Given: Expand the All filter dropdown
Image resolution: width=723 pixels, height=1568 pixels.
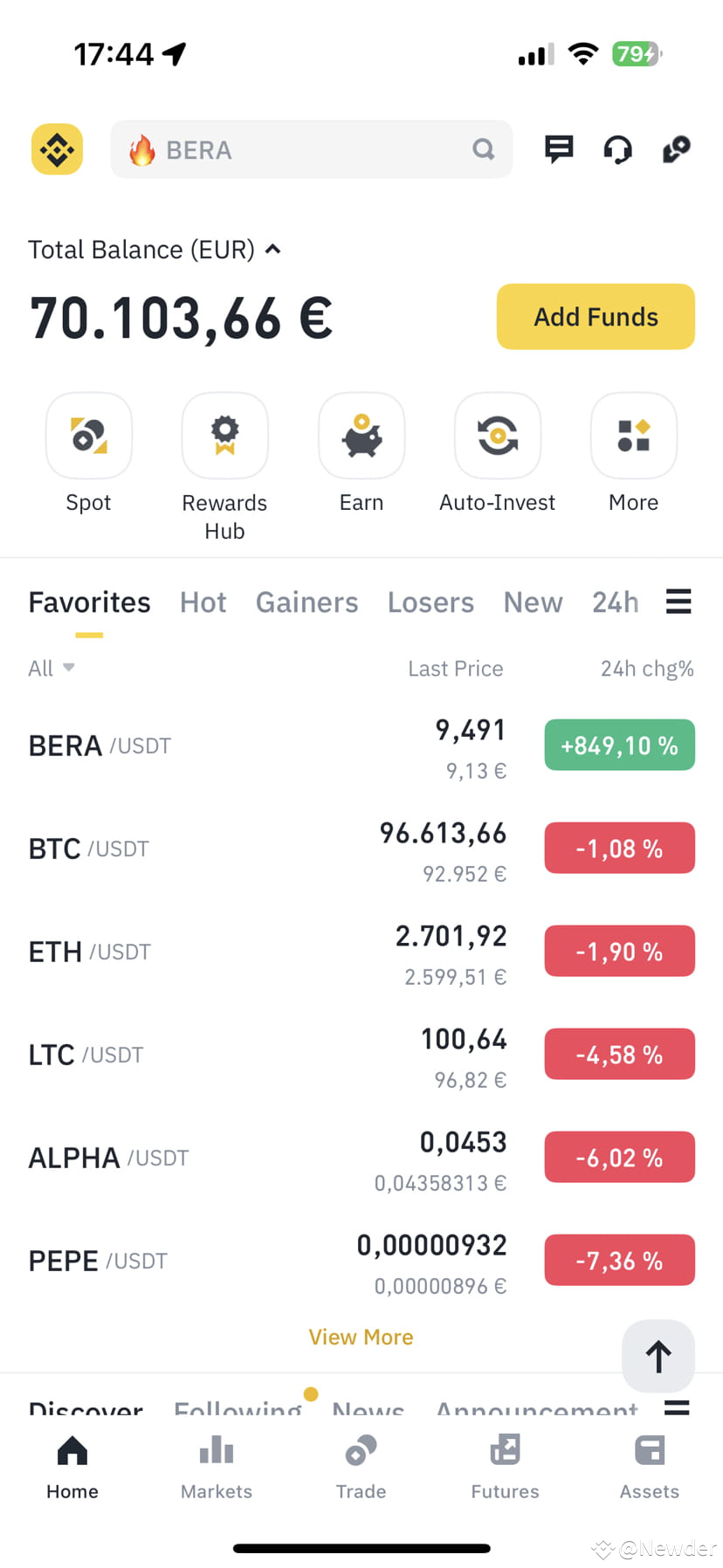Looking at the screenshot, I should [x=52, y=668].
